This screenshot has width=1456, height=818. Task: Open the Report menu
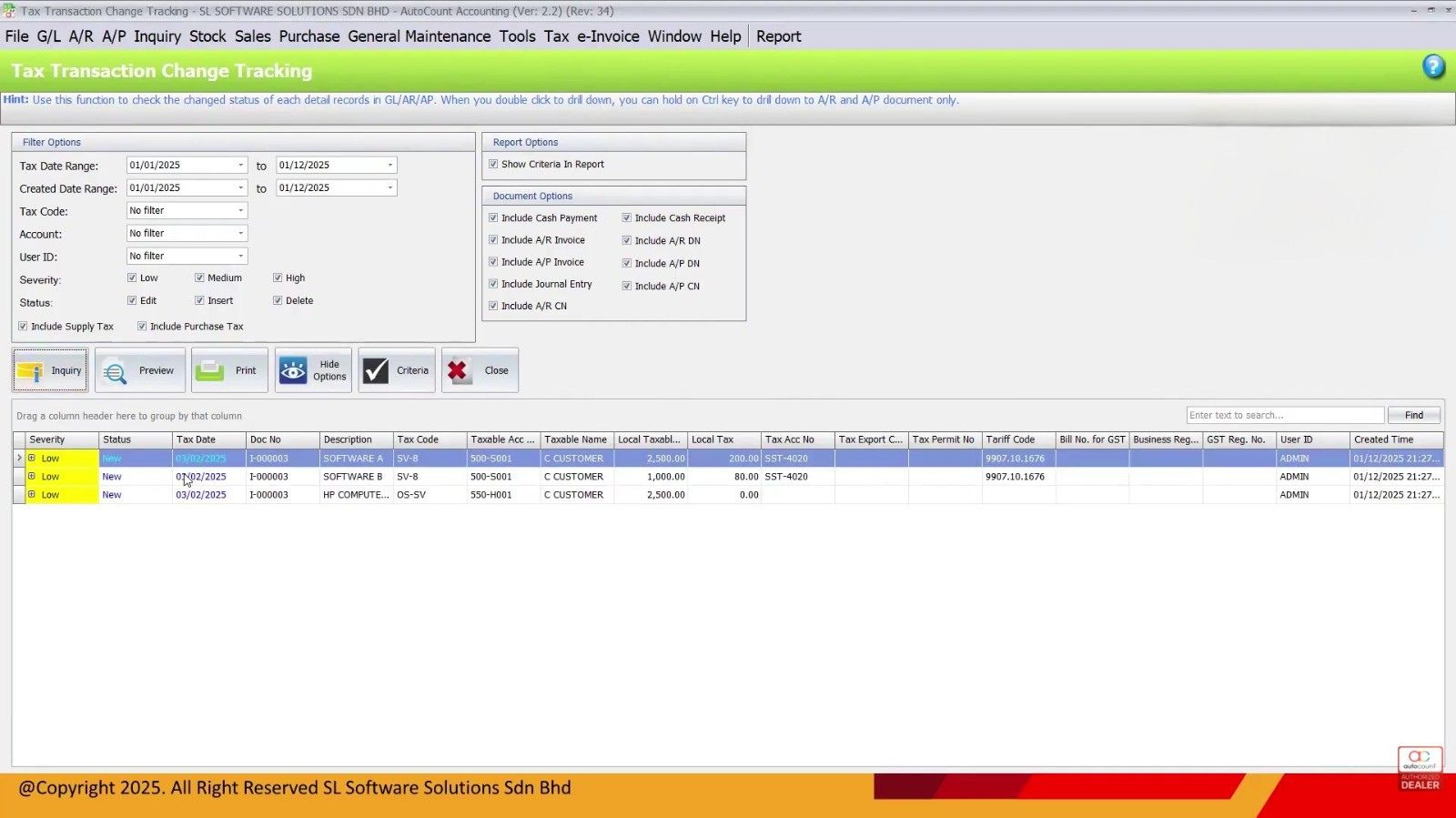pos(779,36)
